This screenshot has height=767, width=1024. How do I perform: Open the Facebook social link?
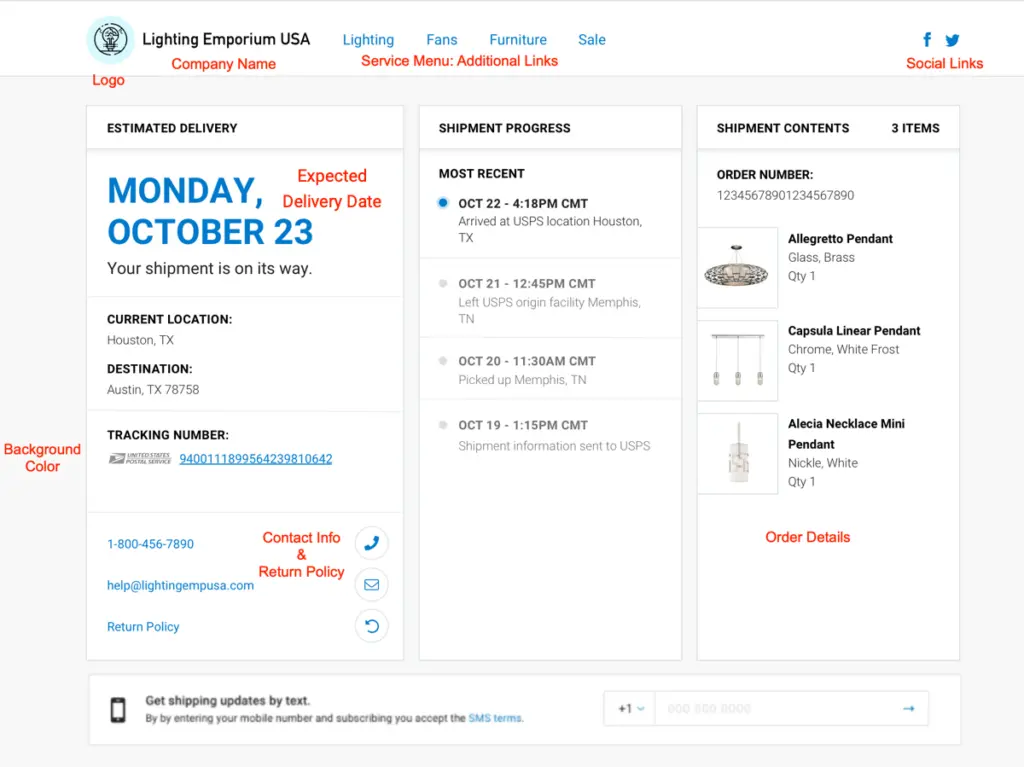927,40
